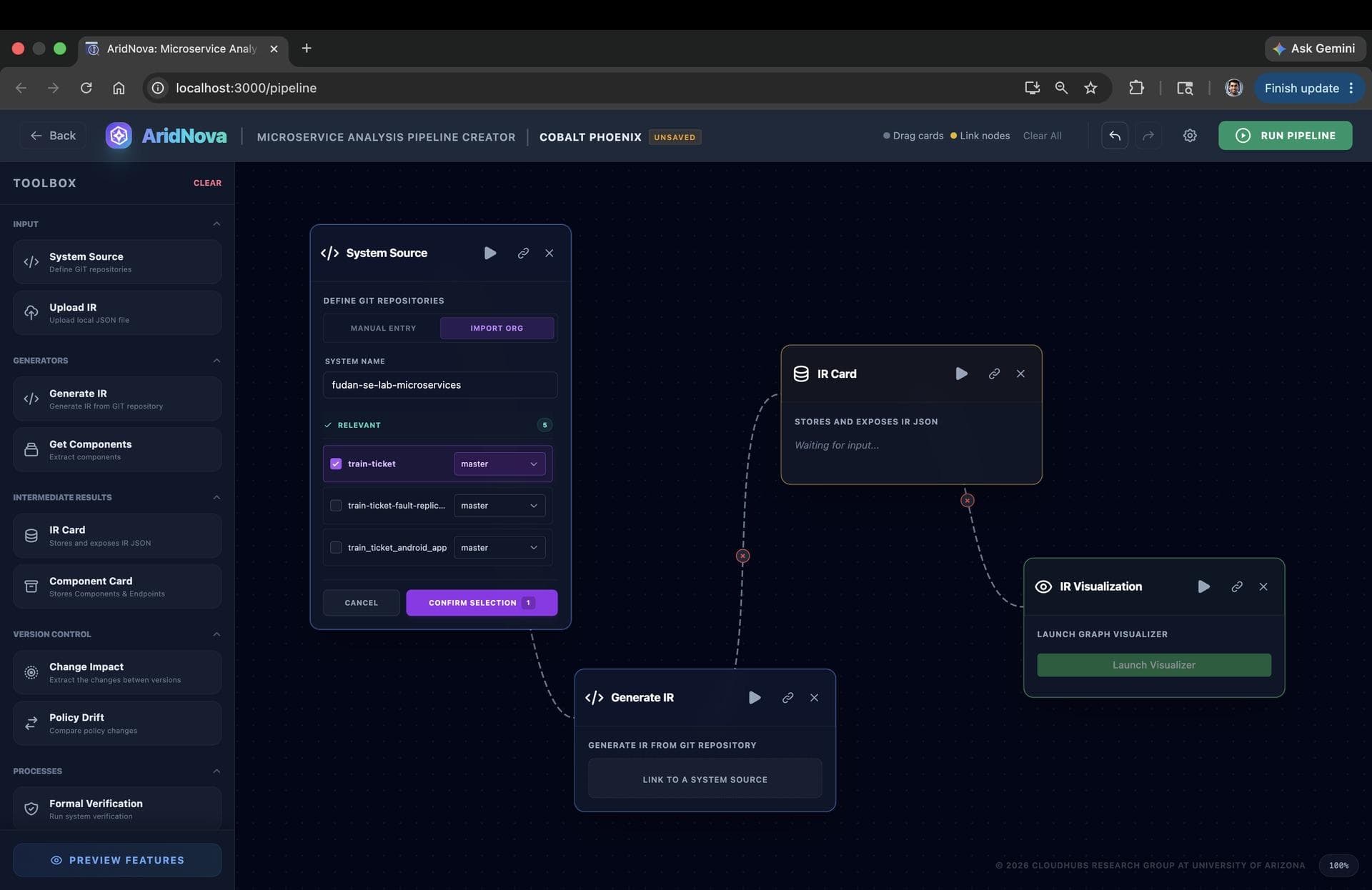Click Confirm Selection button
This screenshot has width=1372, height=890.
click(x=482, y=603)
